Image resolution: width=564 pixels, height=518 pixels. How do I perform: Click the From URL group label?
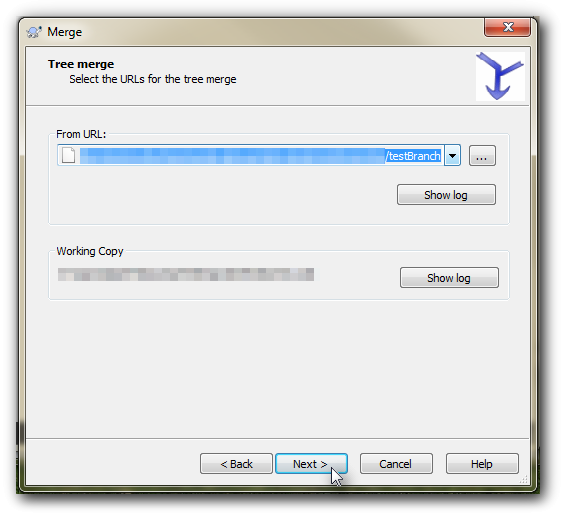point(81,134)
